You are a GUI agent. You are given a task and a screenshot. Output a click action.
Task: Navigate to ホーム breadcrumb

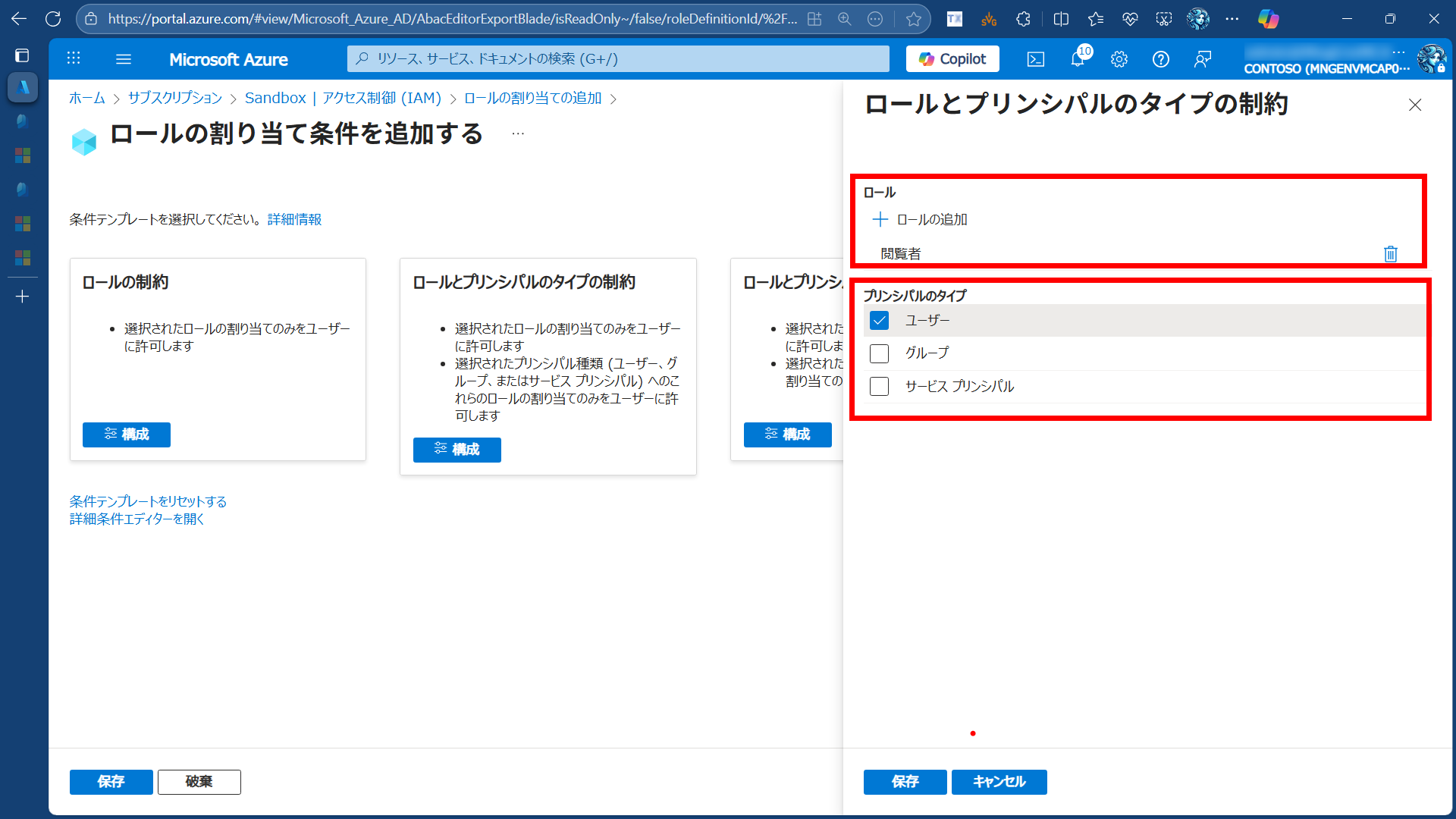(x=87, y=98)
